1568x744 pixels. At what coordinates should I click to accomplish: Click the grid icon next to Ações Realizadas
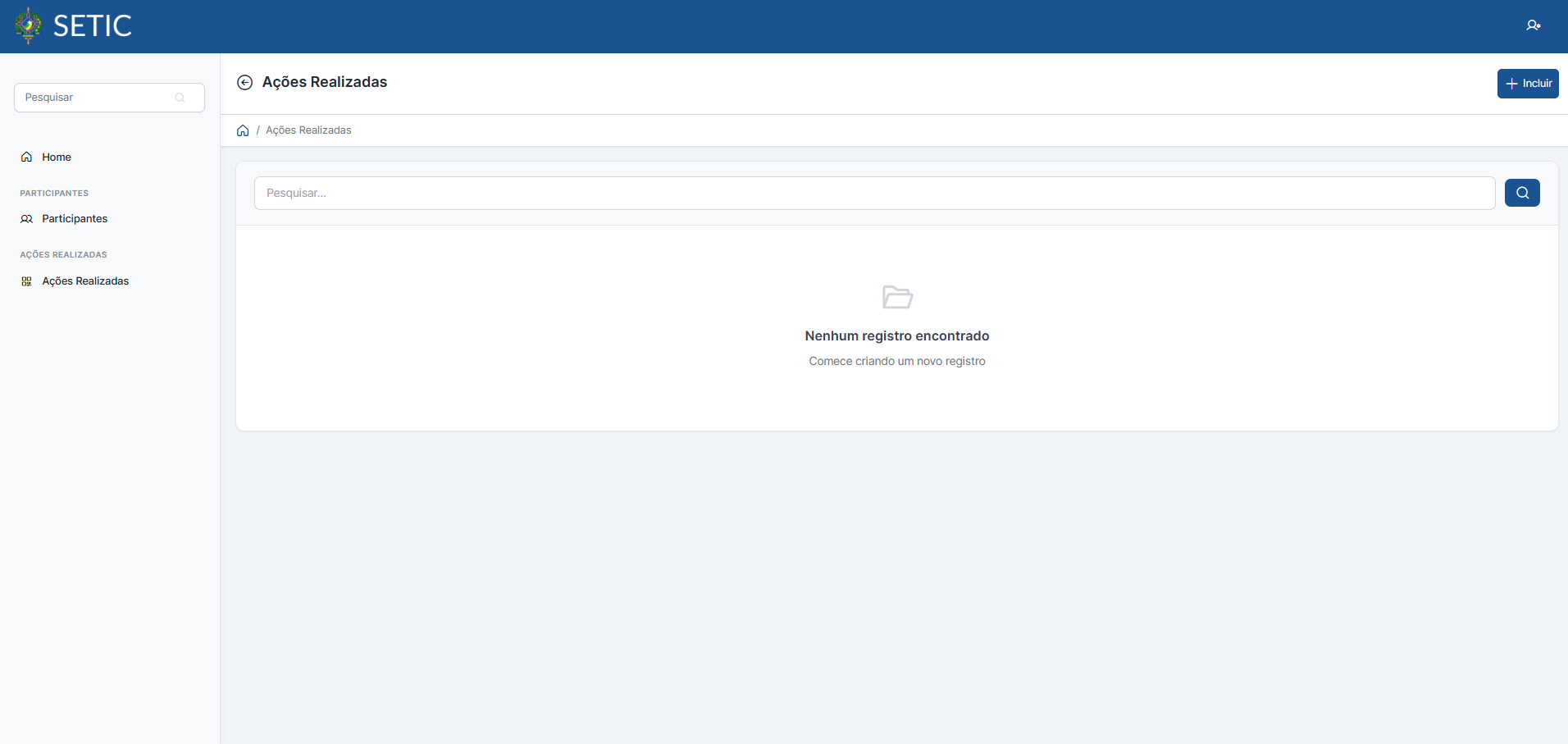point(27,281)
